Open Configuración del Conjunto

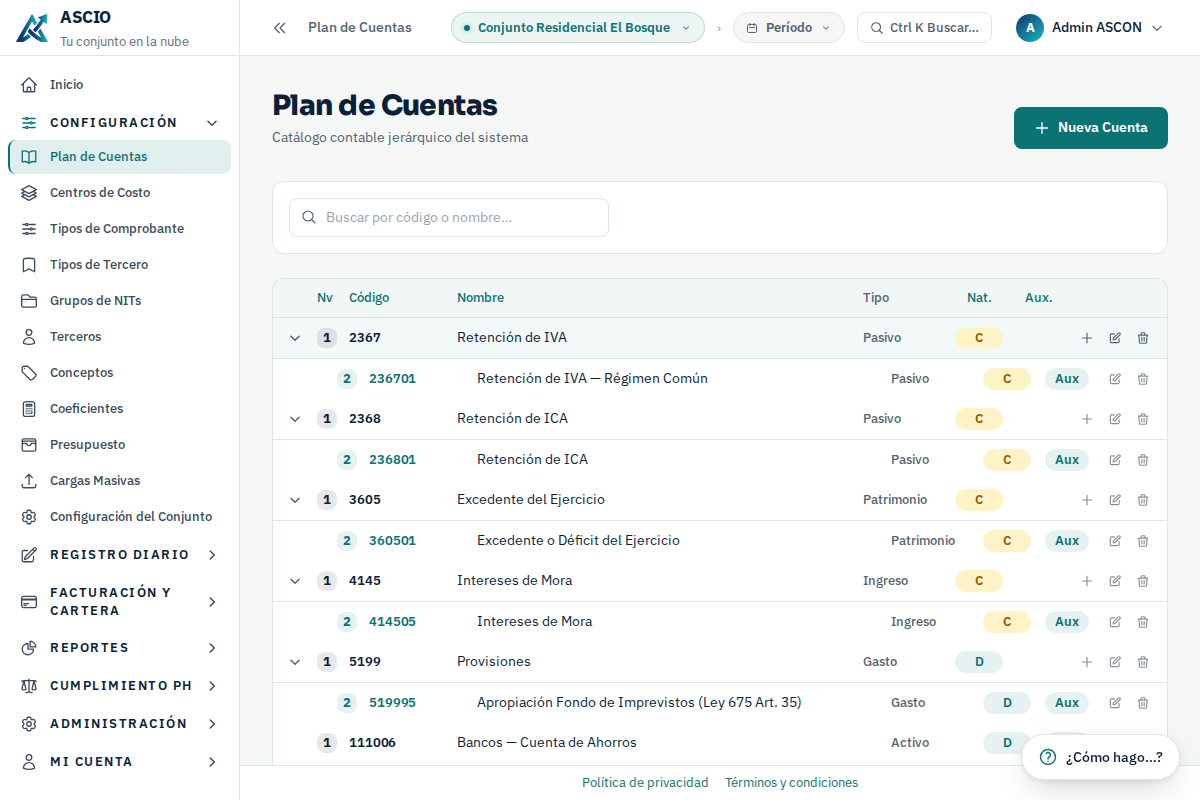pyautogui.click(x=120, y=517)
